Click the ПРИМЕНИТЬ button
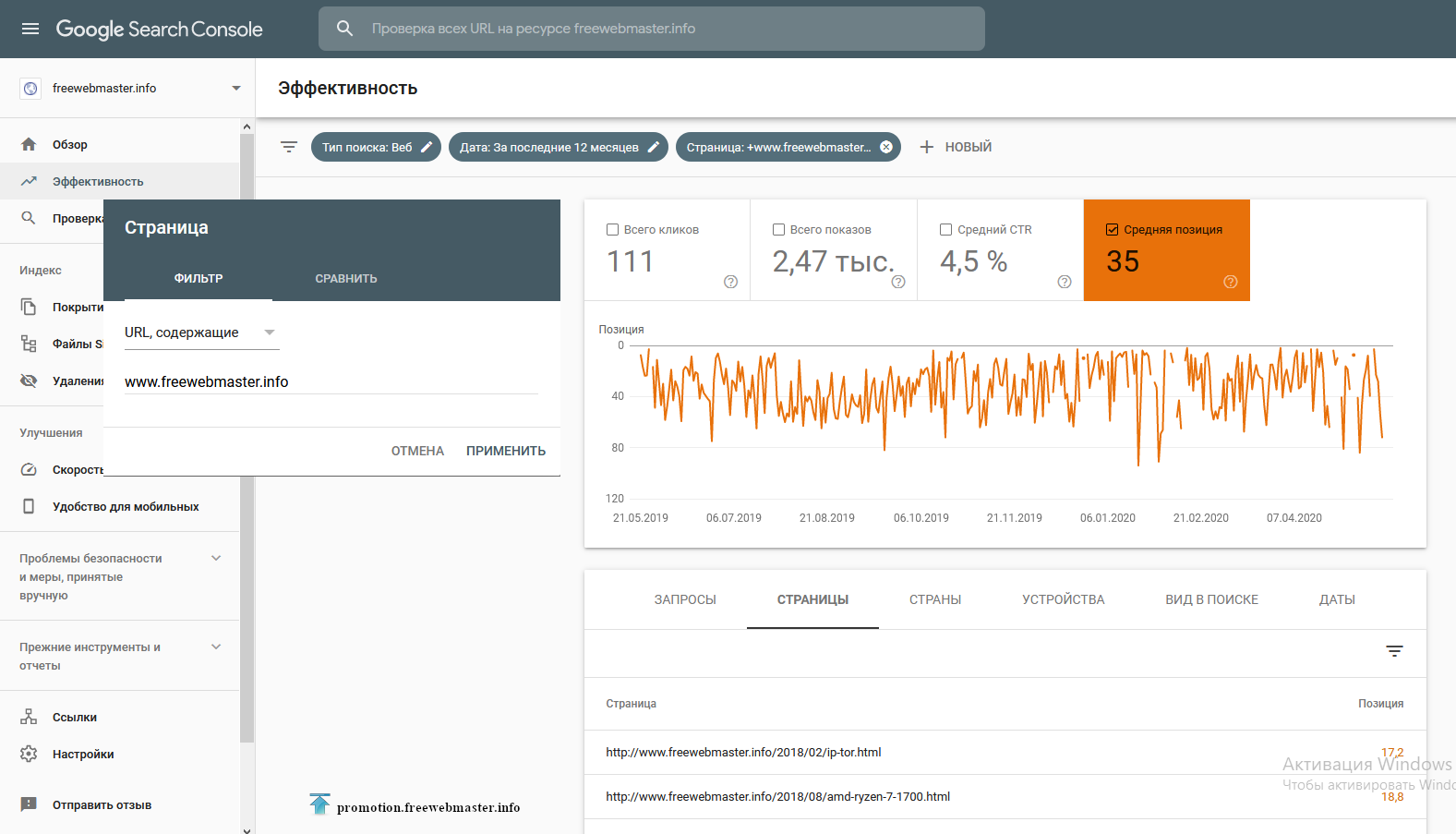The width and height of the screenshot is (1456, 834). (x=506, y=451)
